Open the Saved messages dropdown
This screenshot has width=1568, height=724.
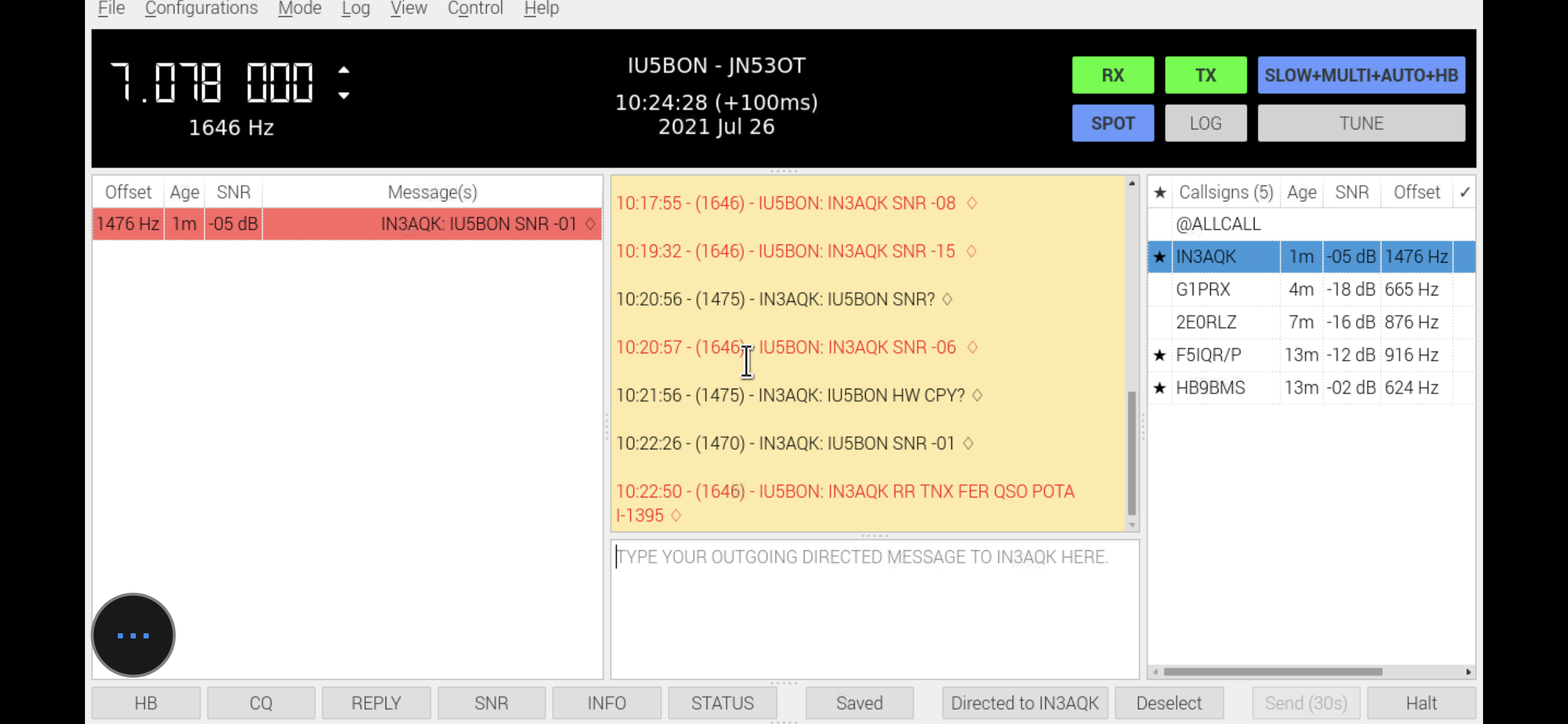(x=859, y=703)
